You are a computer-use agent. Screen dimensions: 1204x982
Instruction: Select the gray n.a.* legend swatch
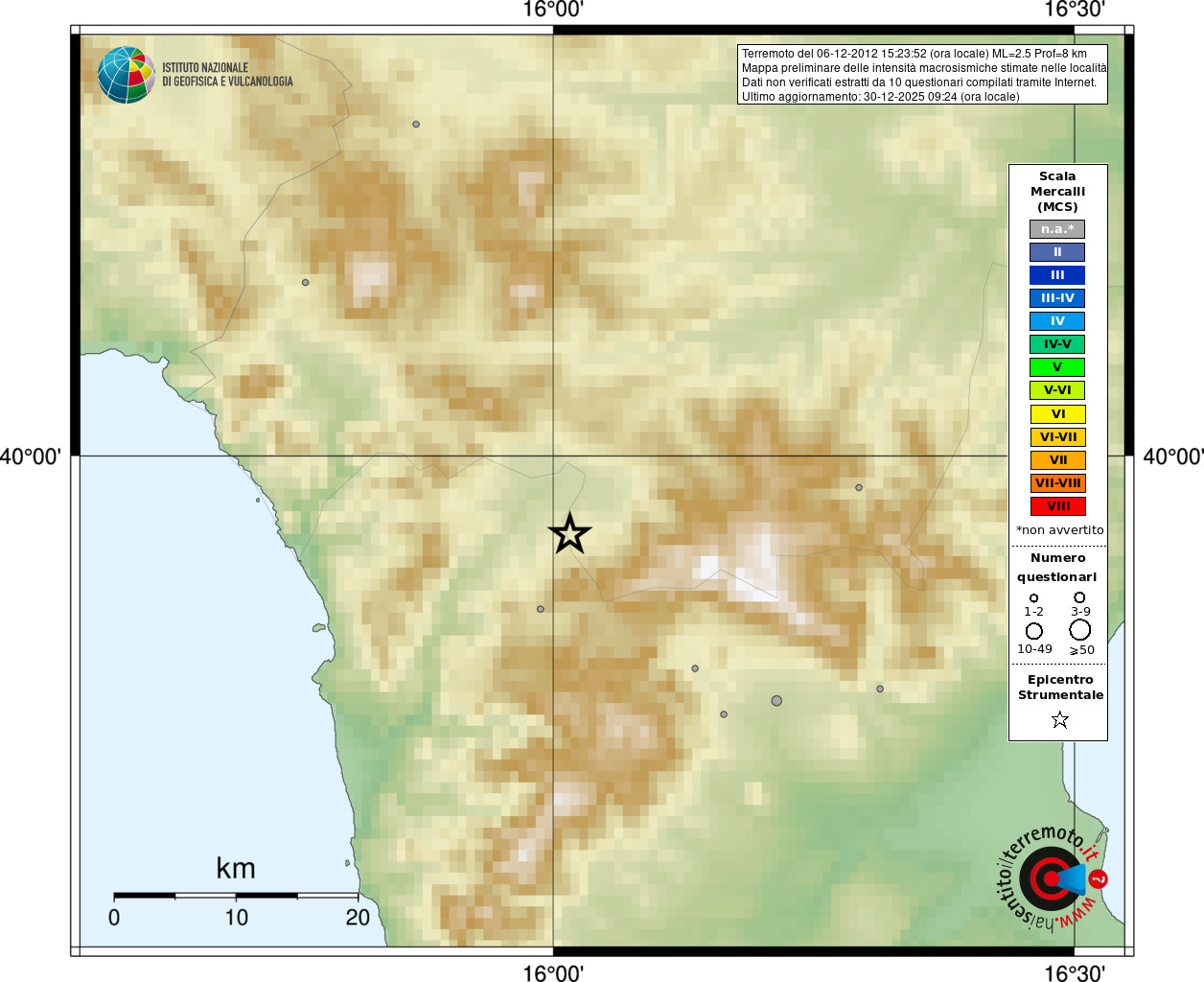(1057, 229)
